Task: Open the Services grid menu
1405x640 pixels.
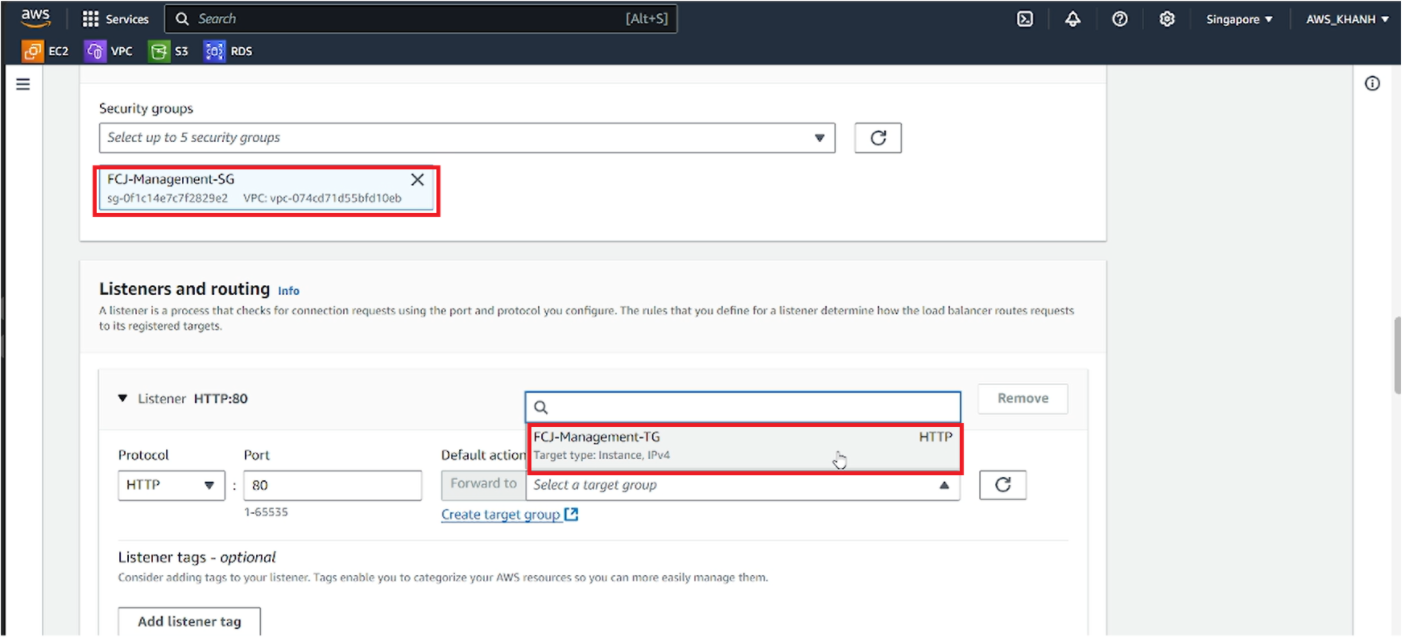Action: 115,19
